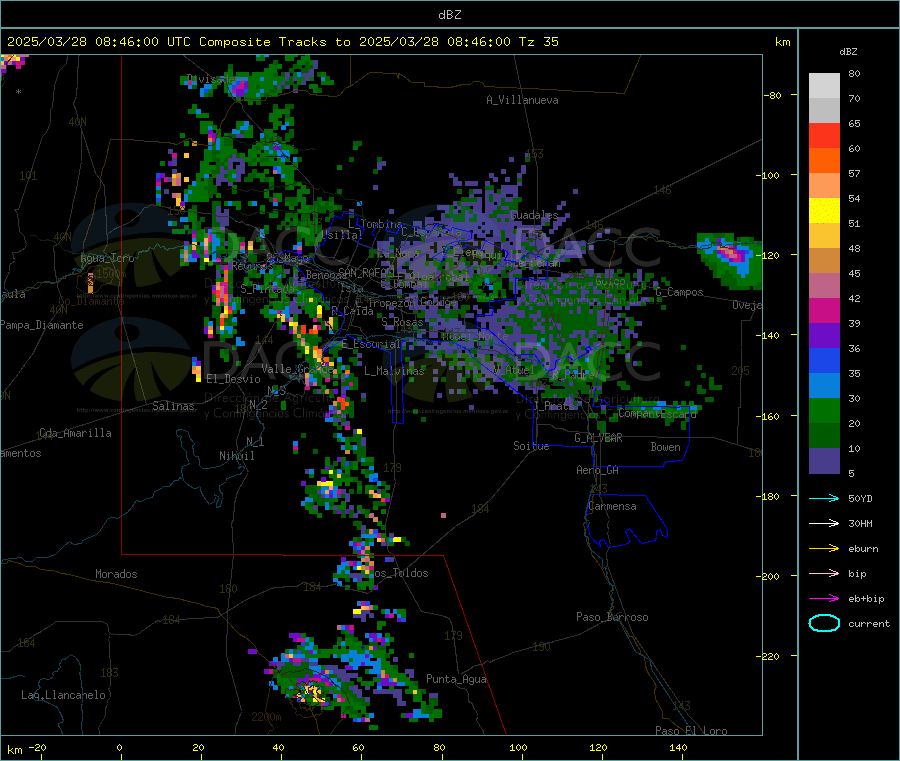Select the lightest gray swatch atop dBZ scale
900x761 pixels.
point(824,86)
